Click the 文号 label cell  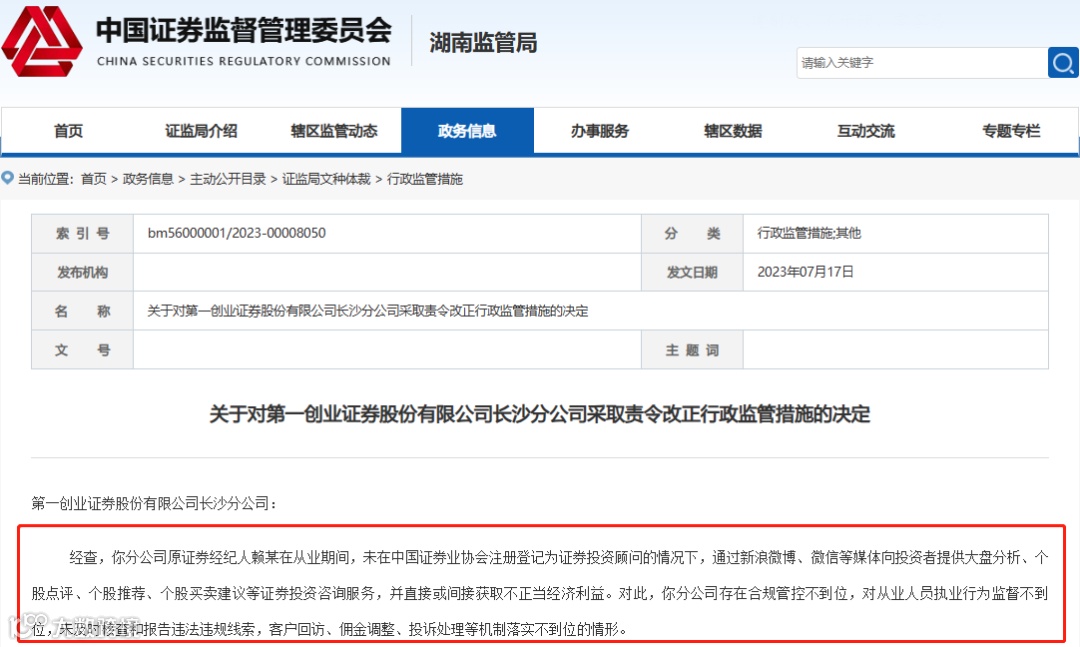83,350
